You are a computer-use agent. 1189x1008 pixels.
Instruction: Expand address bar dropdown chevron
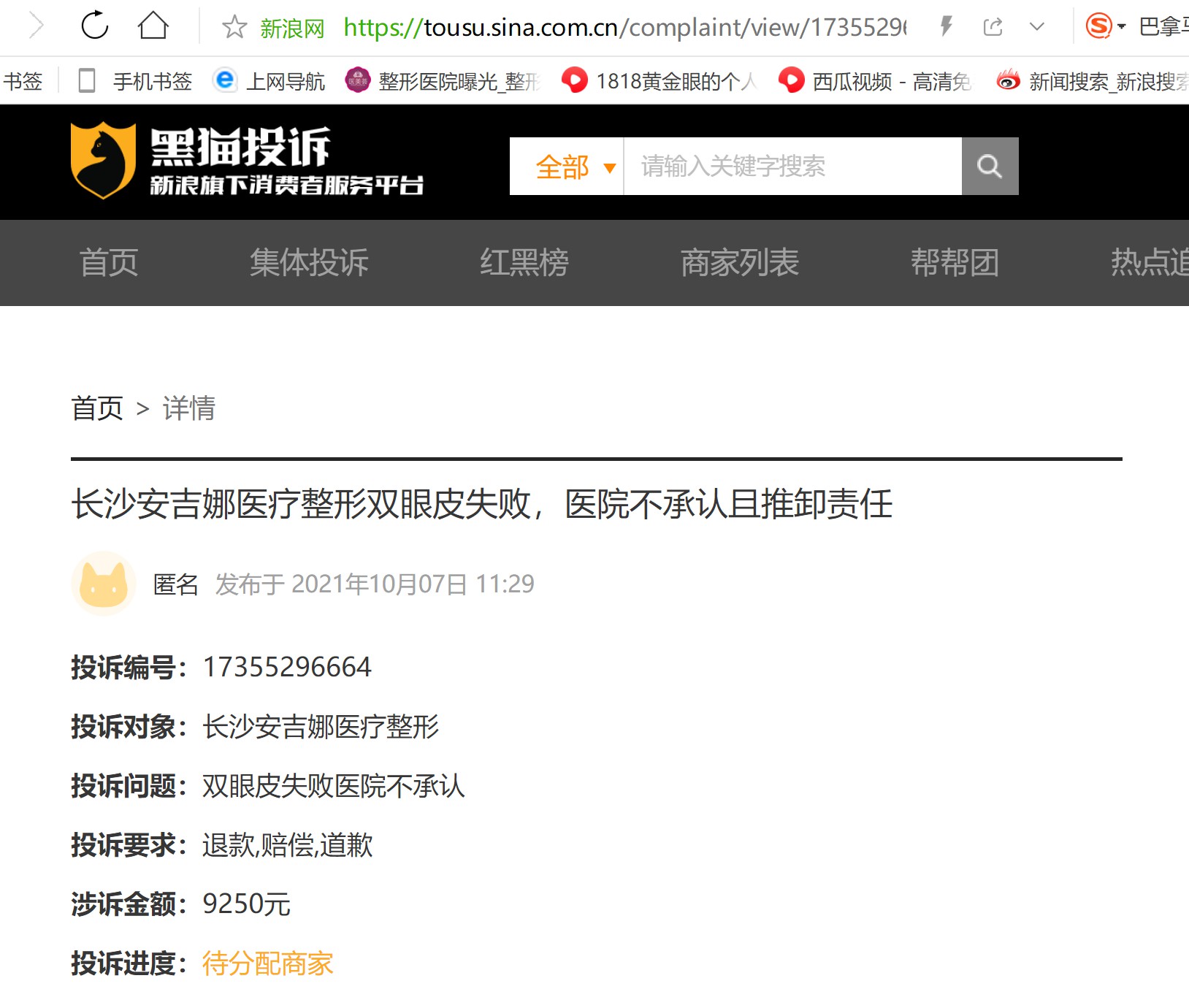click(x=1036, y=27)
